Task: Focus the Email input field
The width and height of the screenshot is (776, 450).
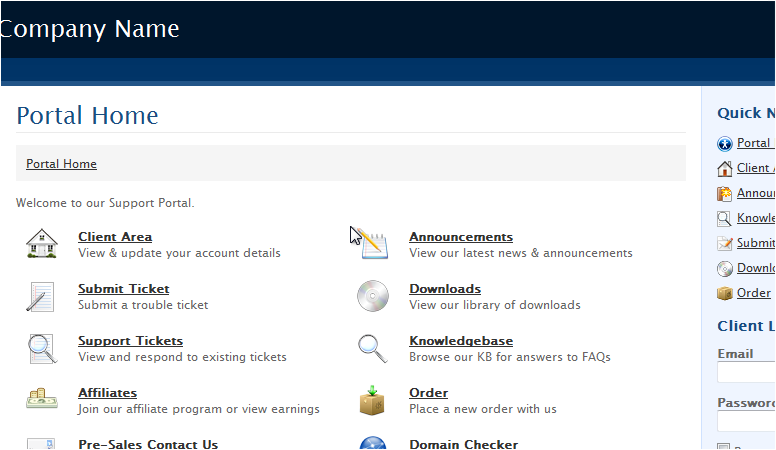Action: pyautogui.click(x=746, y=372)
